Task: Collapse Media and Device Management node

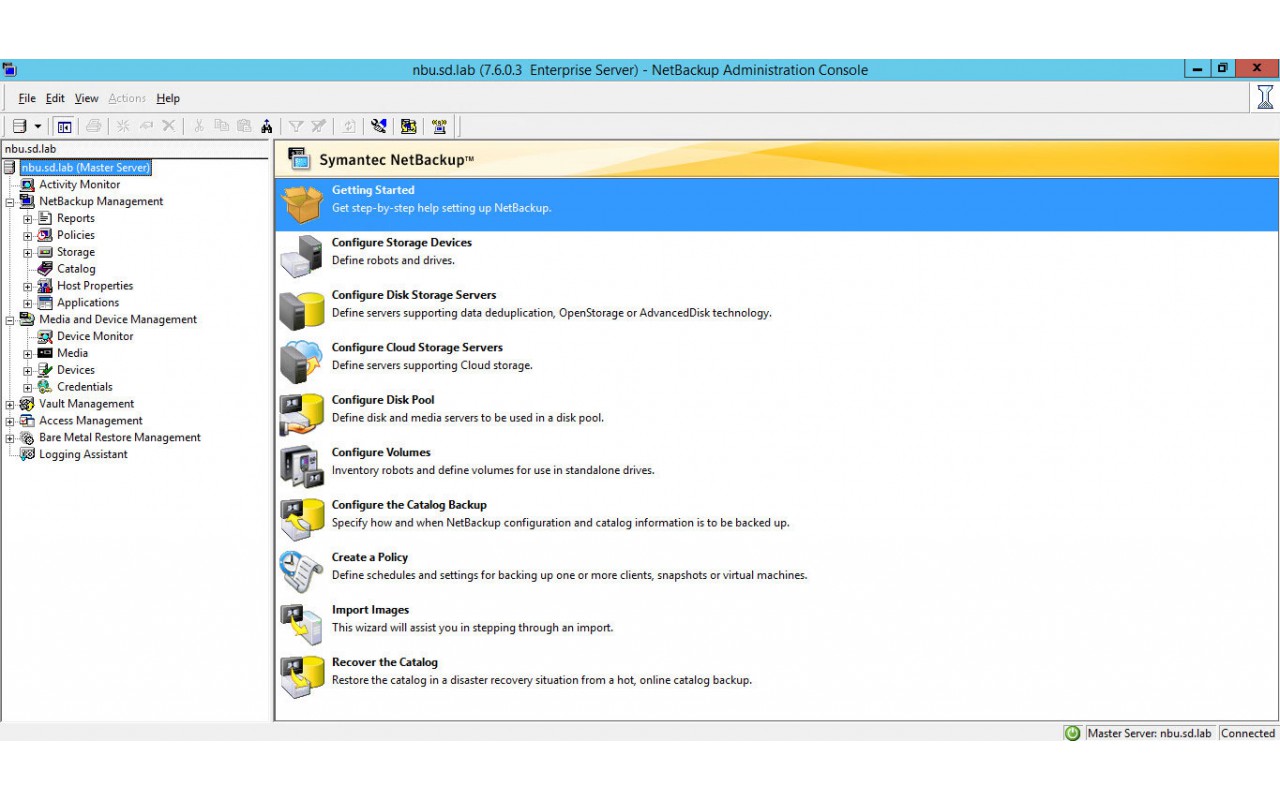Action: pyautogui.click(x=10, y=320)
